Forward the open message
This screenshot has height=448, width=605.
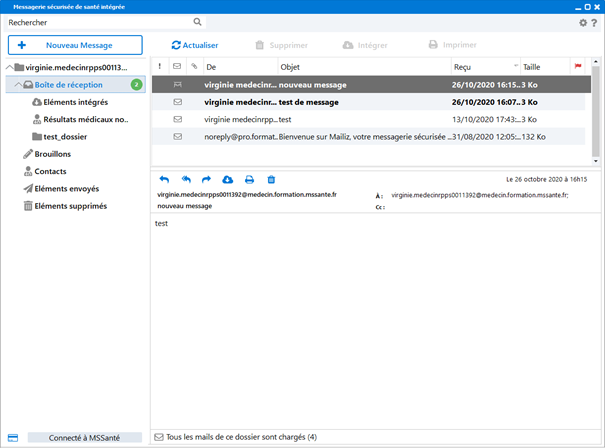[206, 179]
